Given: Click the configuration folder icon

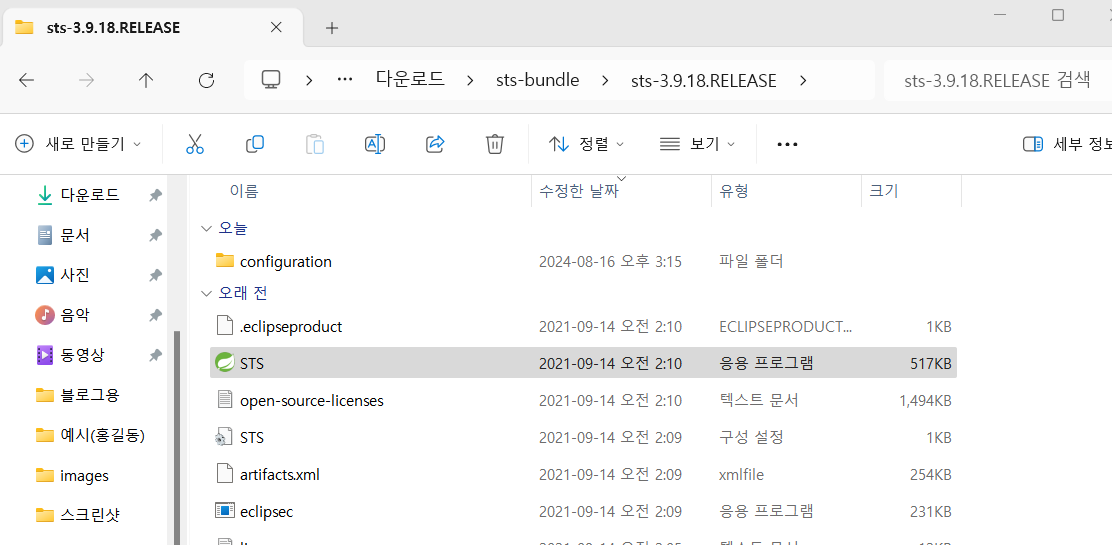Looking at the screenshot, I should (x=225, y=260).
